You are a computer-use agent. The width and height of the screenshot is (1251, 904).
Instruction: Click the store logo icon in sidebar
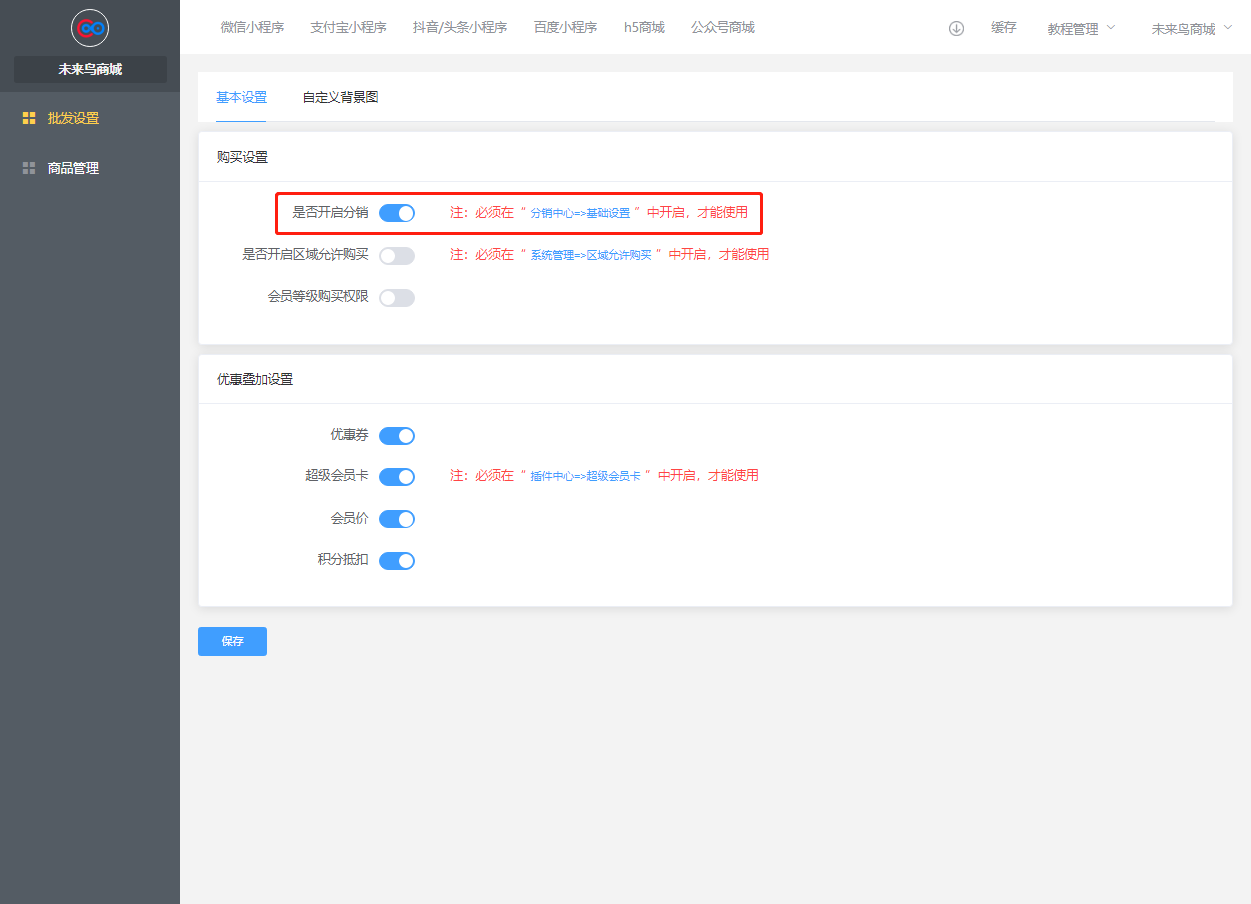click(x=90, y=28)
